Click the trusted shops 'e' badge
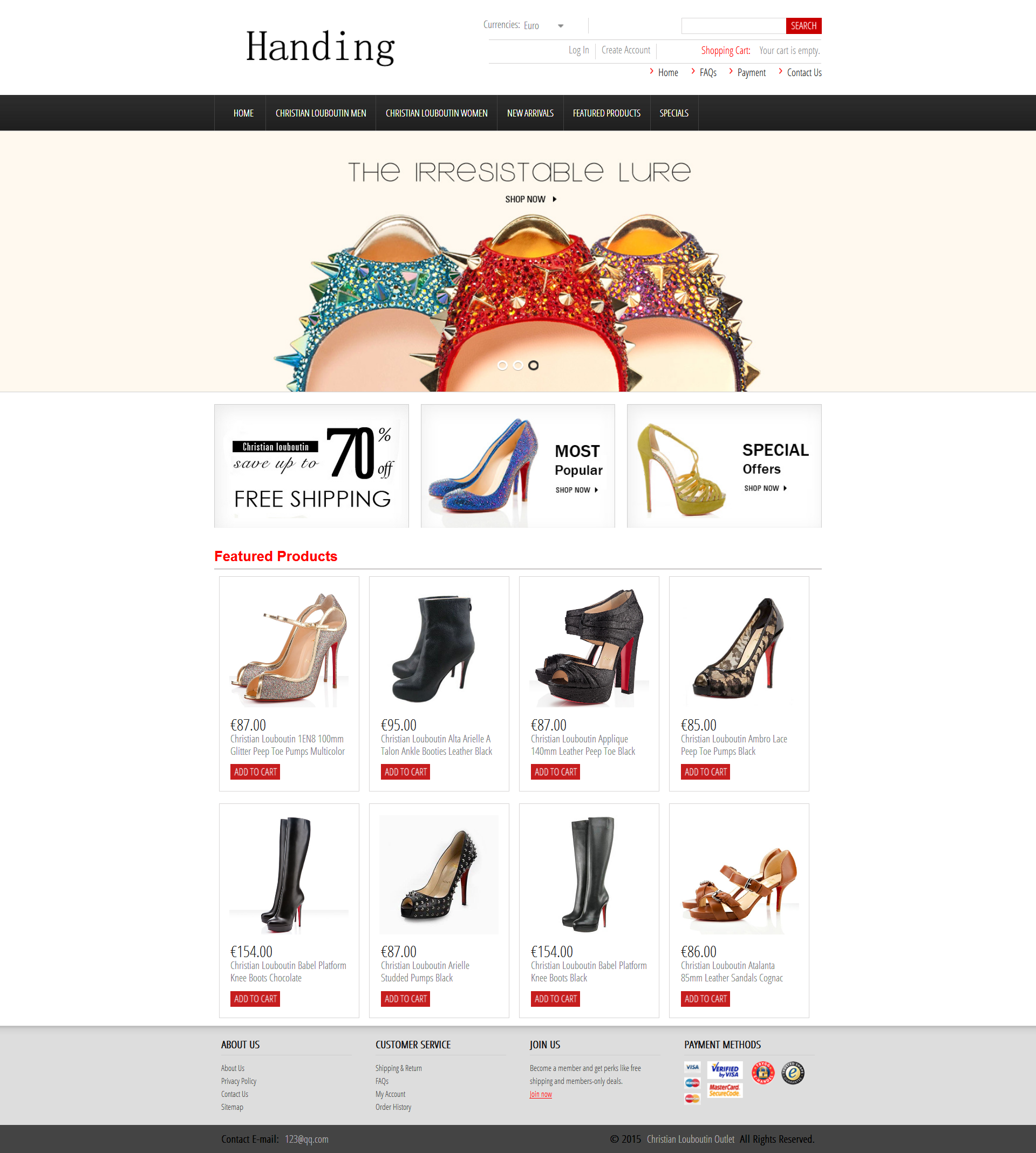 [x=792, y=1073]
